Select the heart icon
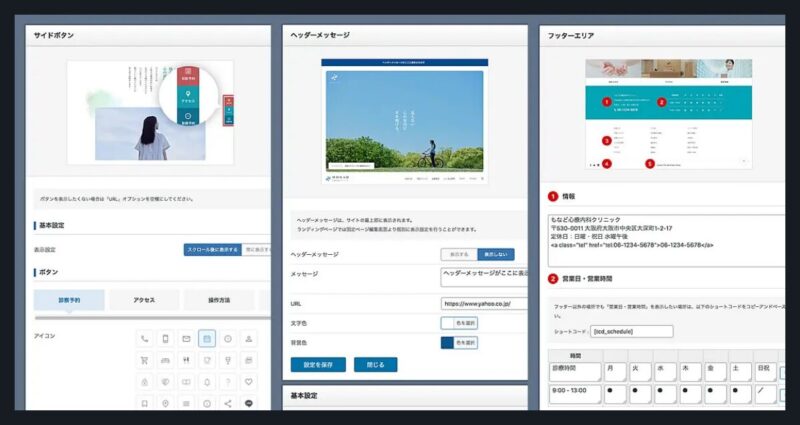This screenshot has width=800, height=425. coord(249,383)
